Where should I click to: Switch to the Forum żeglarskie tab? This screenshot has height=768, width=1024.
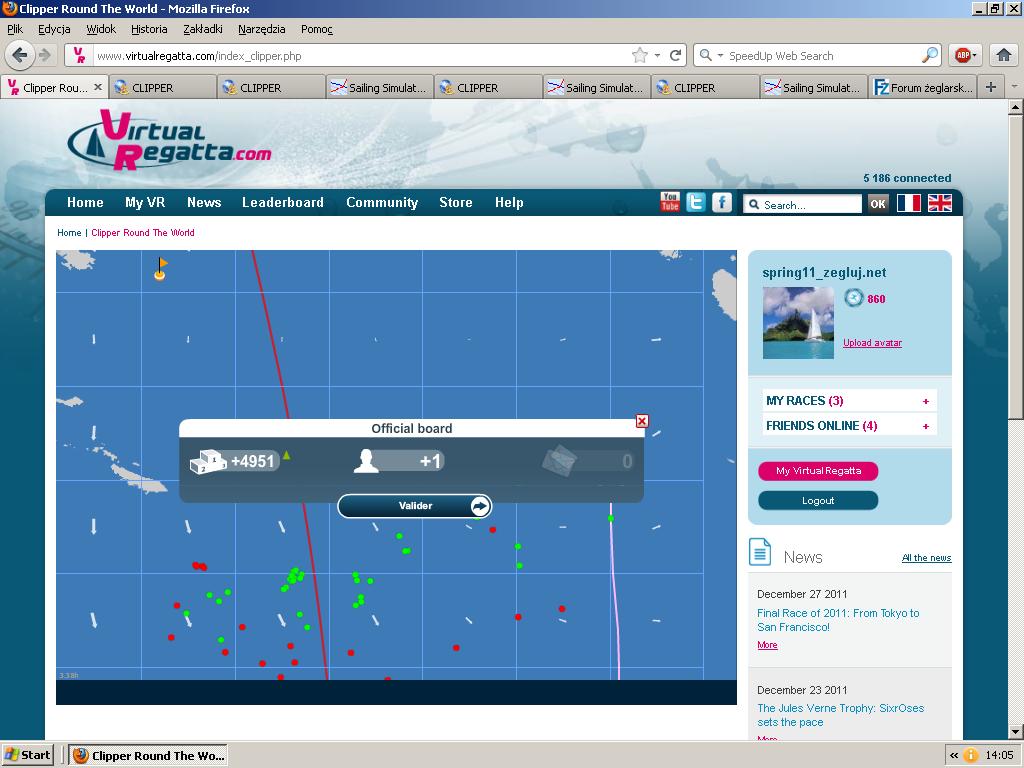(922, 88)
